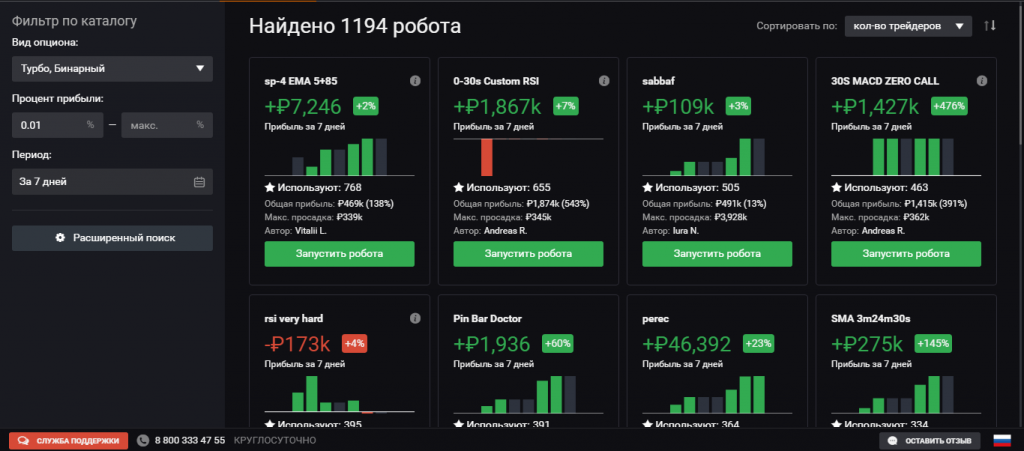Image resolution: width=1024 pixels, height=451 pixels.
Task: Click +145% badge on SMA 3m24m30s
Action: pos(933,343)
